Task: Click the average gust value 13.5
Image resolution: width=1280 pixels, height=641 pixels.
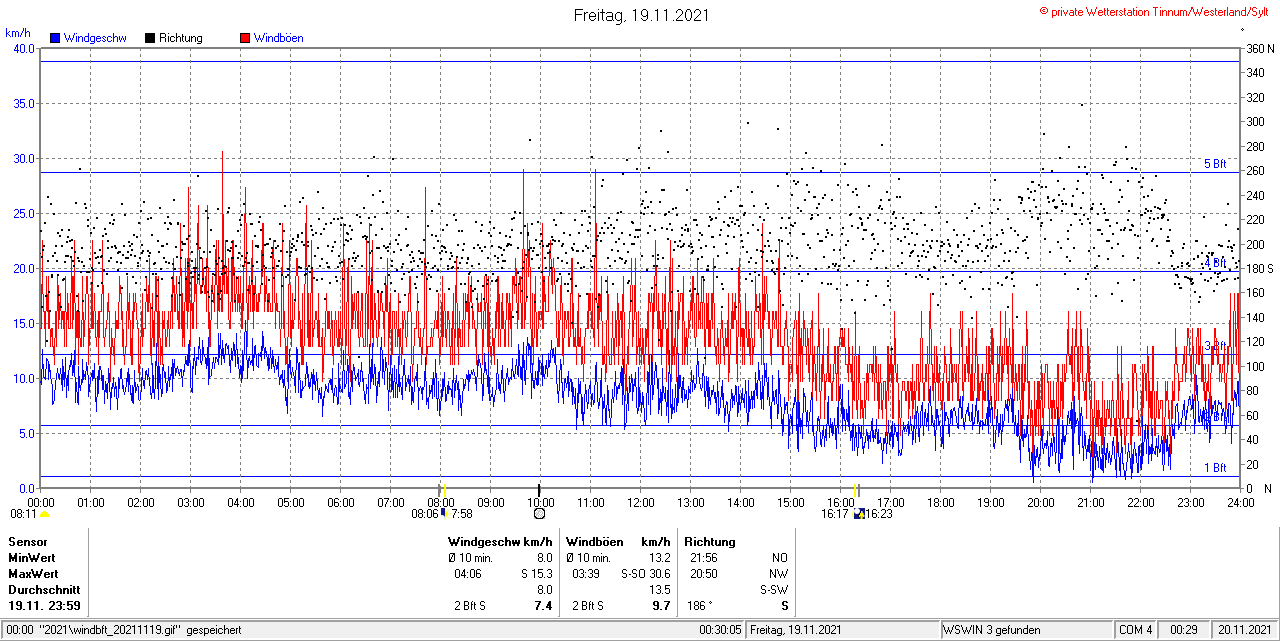Action: pos(660,589)
